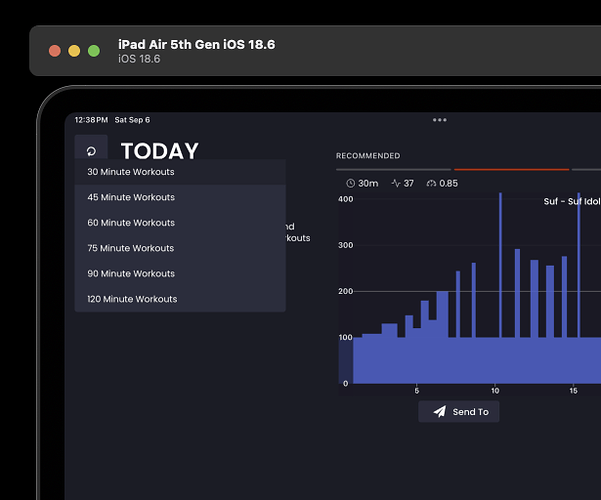Image resolution: width=601 pixels, height=500 pixels.
Task: Choose 60 Minute Workouts from list
Action: [180, 223]
